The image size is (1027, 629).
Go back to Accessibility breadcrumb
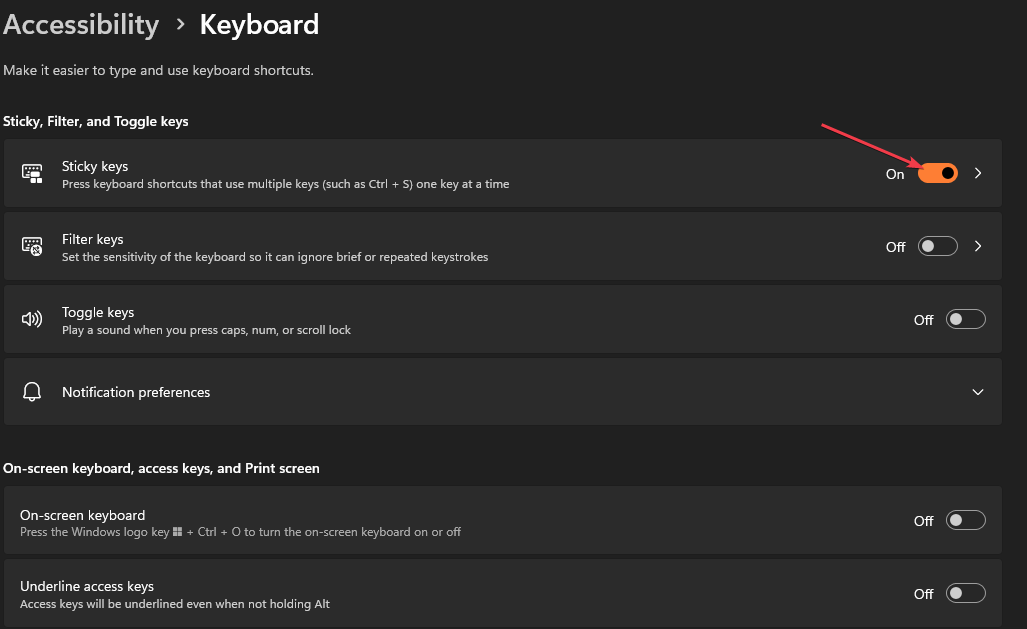coord(81,25)
